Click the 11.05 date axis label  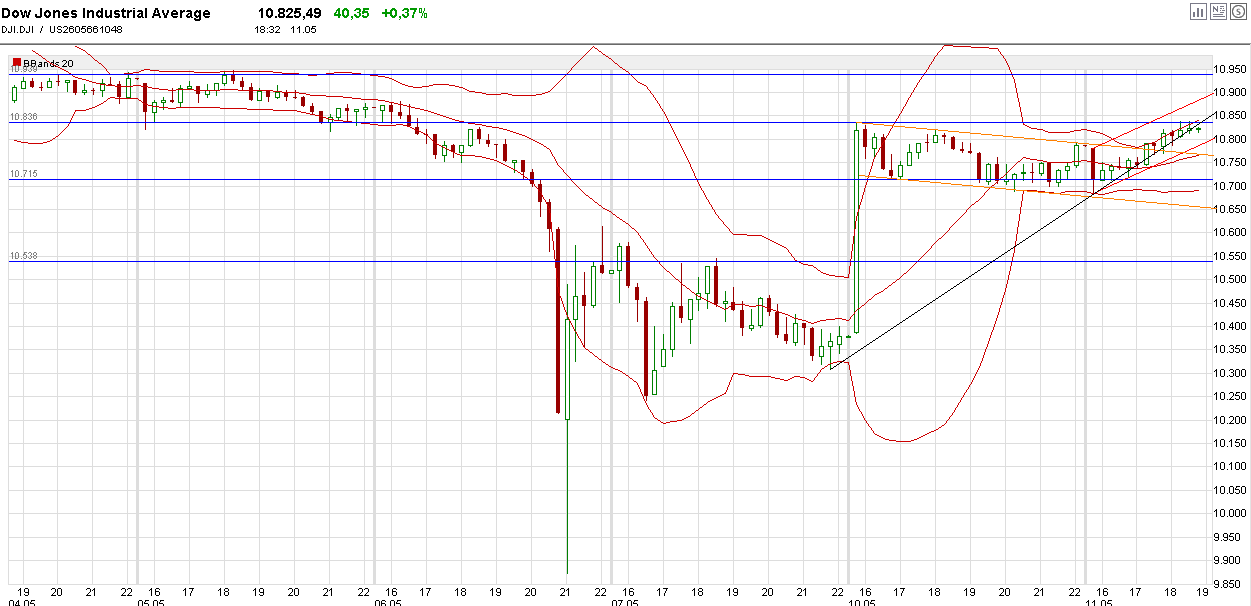click(1099, 603)
